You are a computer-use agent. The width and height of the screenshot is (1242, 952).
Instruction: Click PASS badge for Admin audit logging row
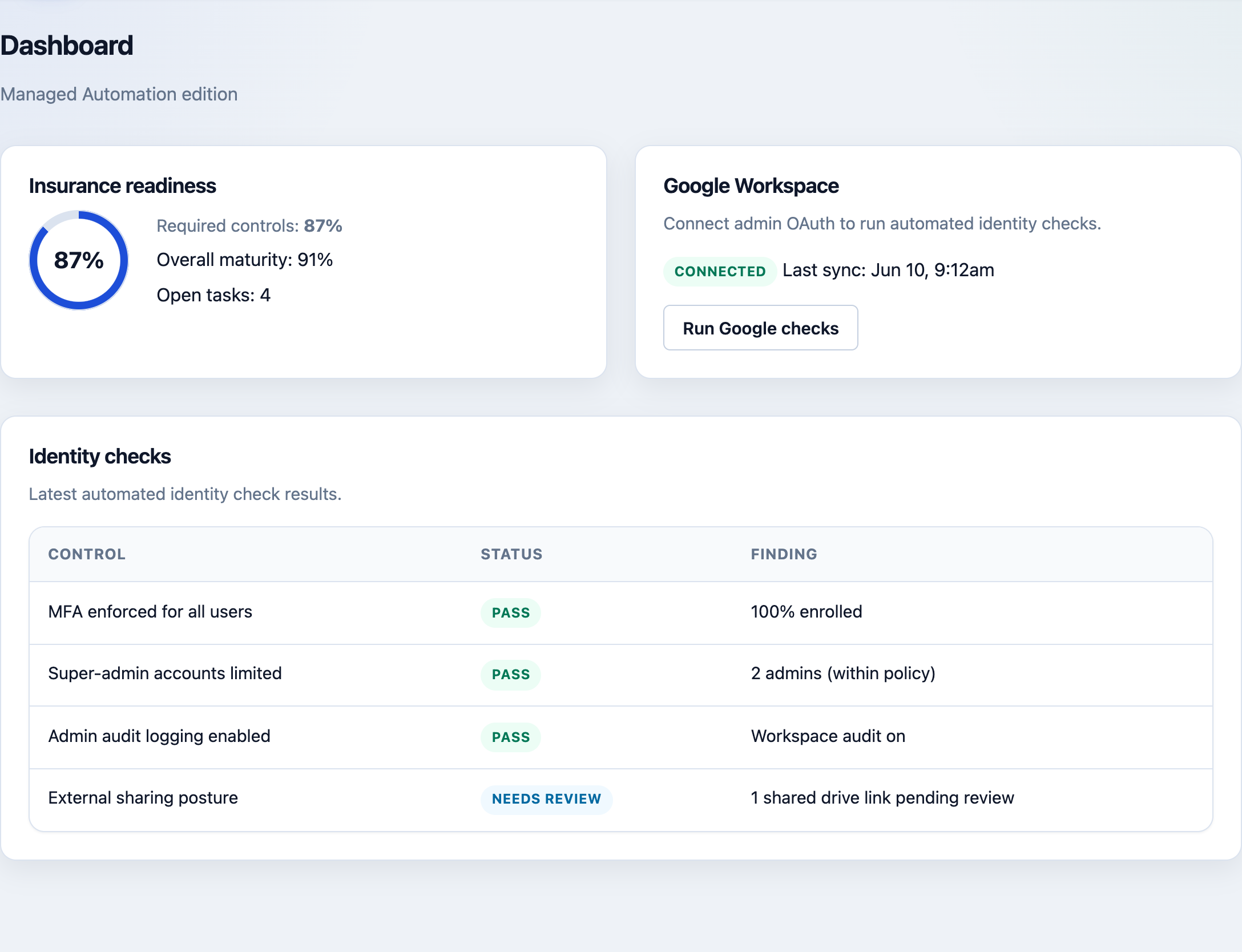(x=511, y=737)
